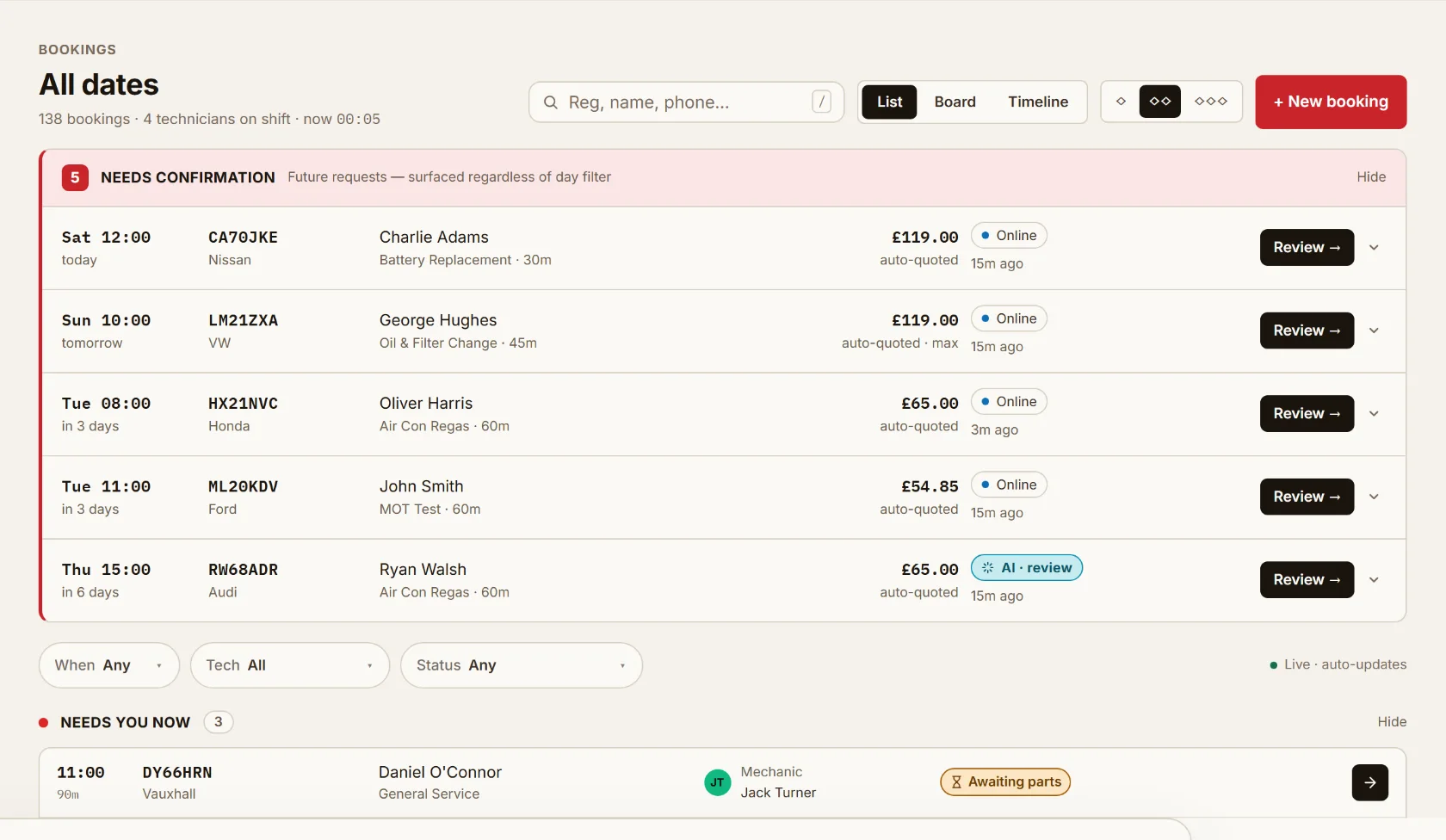Image resolution: width=1446 pixels, height=840 pixels.
Task: Expand Ryan Walsh booking row chevron
Action: coord(1375,580)
